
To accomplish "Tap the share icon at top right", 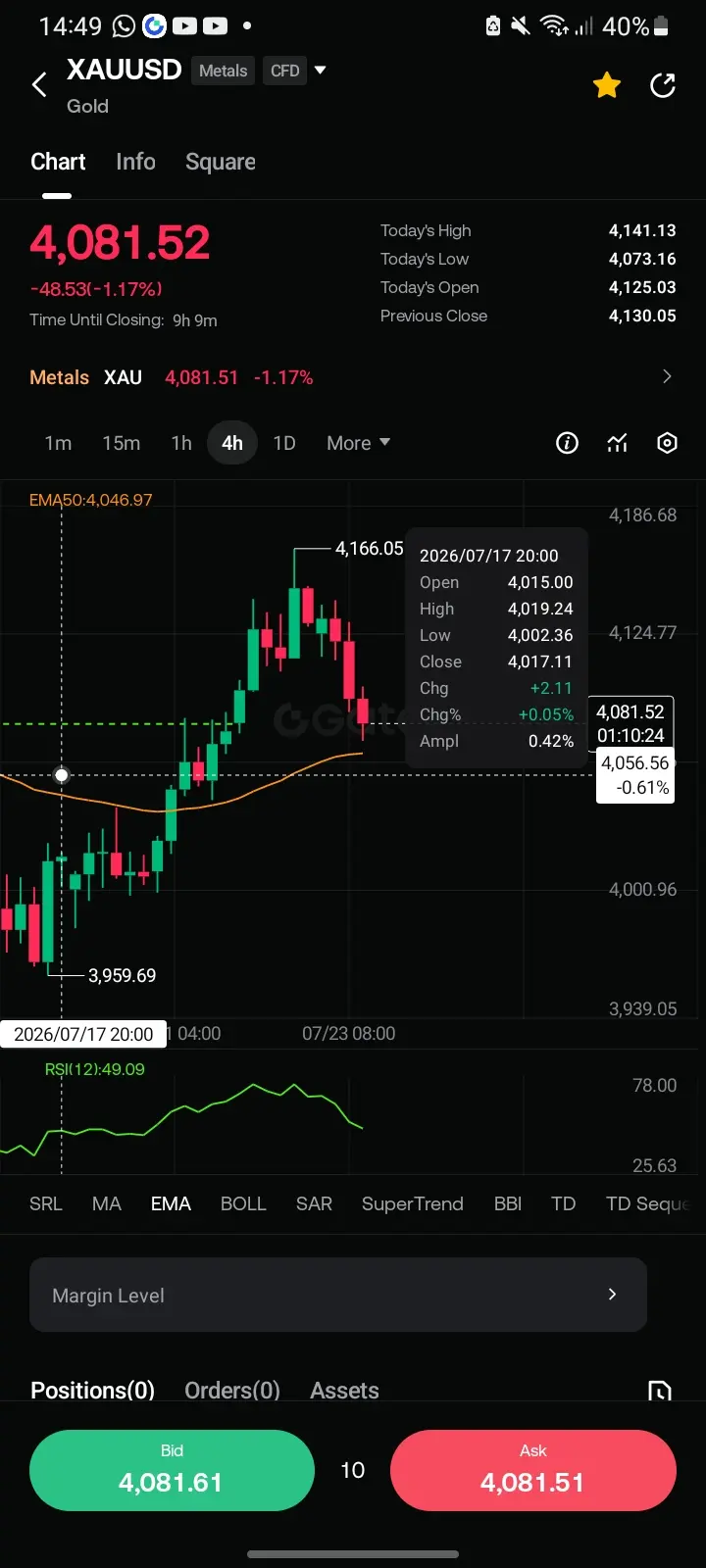I will click(664, 85).
